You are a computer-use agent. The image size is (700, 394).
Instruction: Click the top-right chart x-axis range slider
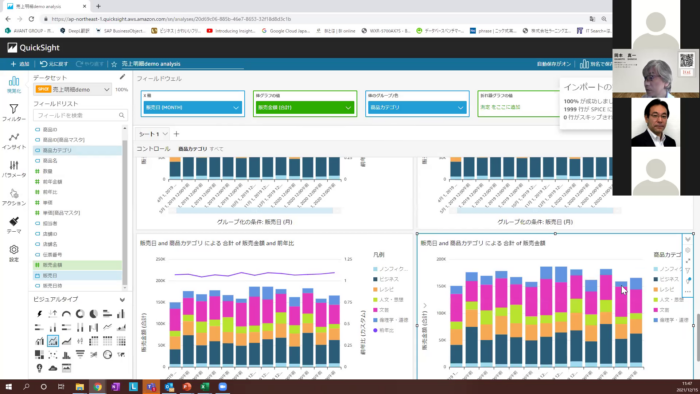coord(534,210)
